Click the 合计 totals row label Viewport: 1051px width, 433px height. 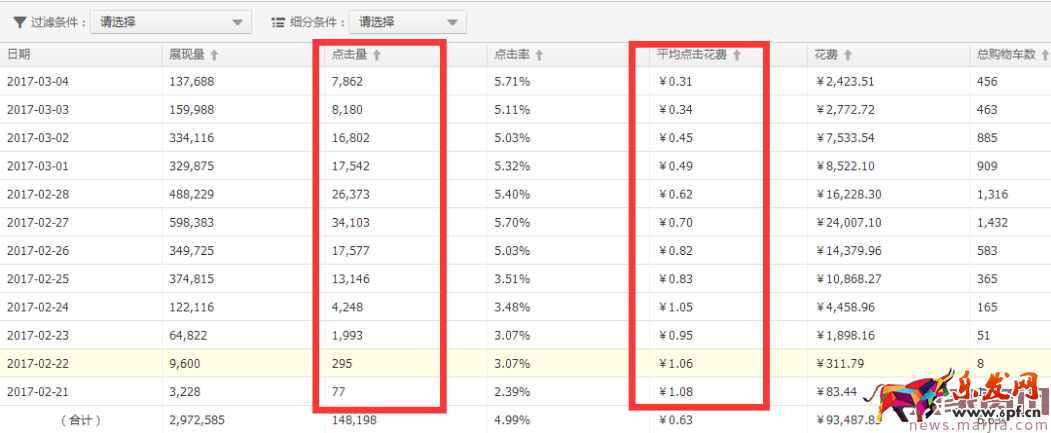coord(80,420)
